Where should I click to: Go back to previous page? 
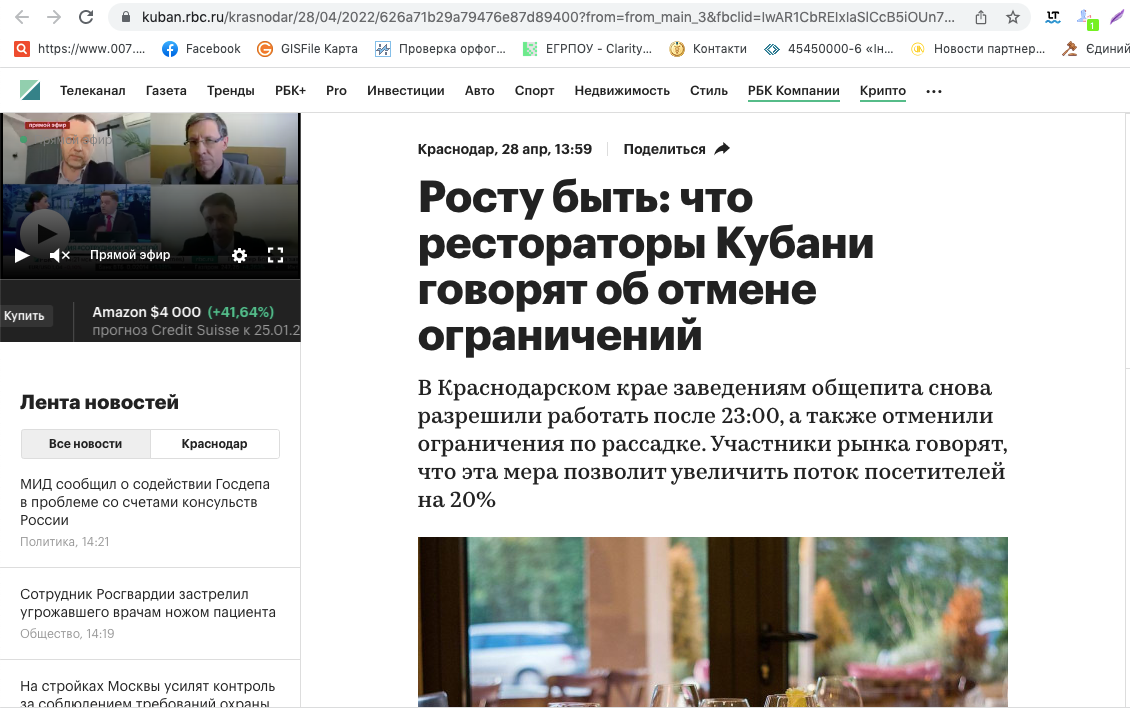pos(22,17)
